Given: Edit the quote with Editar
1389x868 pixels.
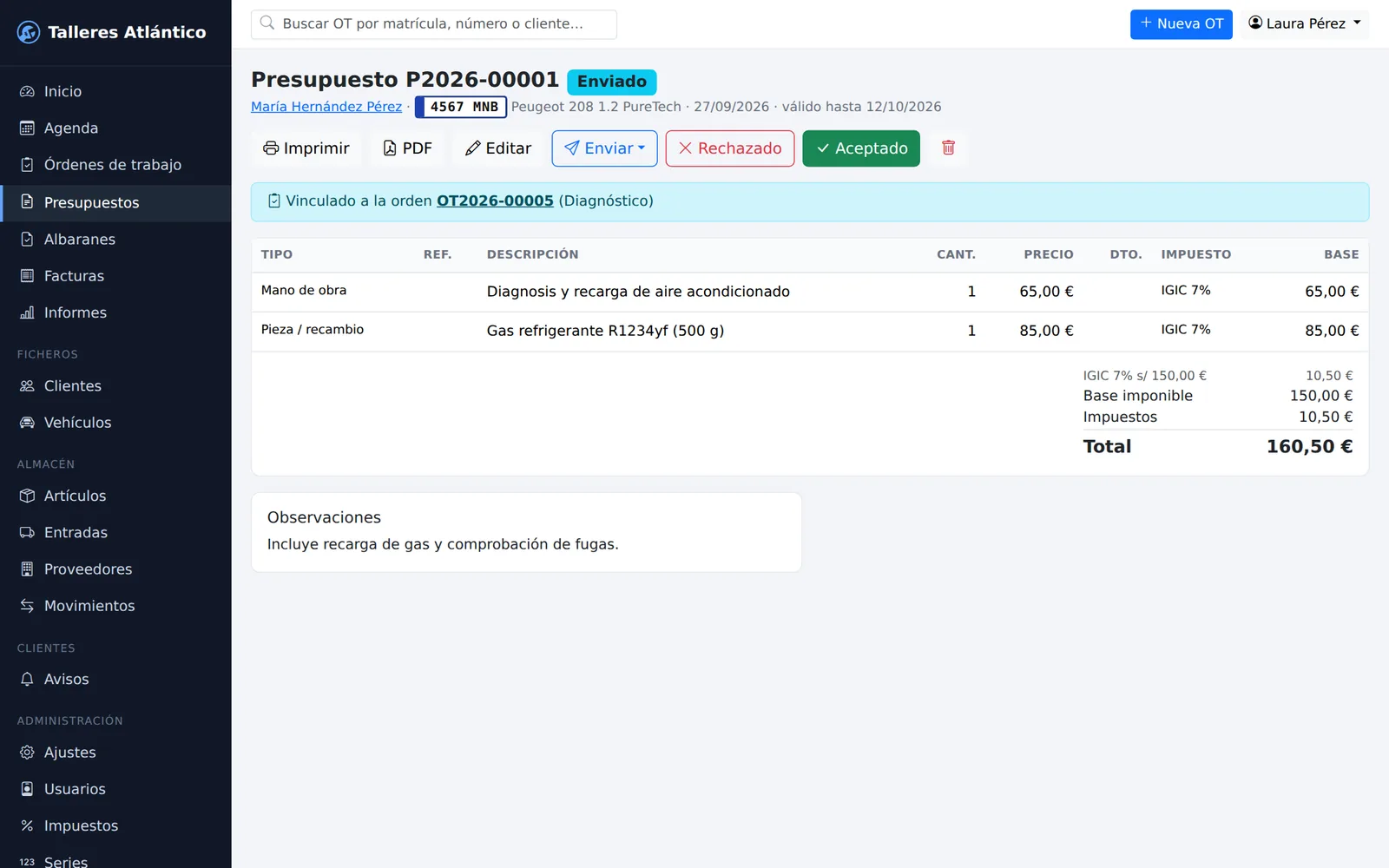Looking at the screenshot, I should coord(498,148).
